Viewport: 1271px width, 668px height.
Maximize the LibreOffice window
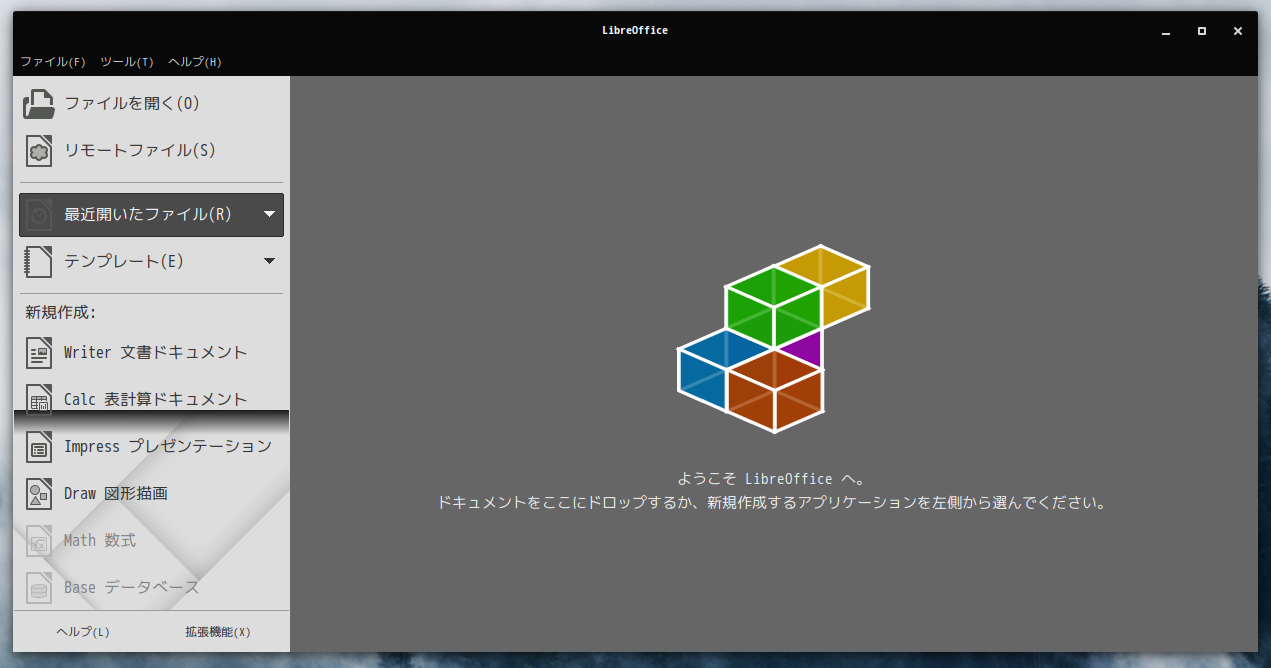pyautogui.click(x=1202, y=31)
